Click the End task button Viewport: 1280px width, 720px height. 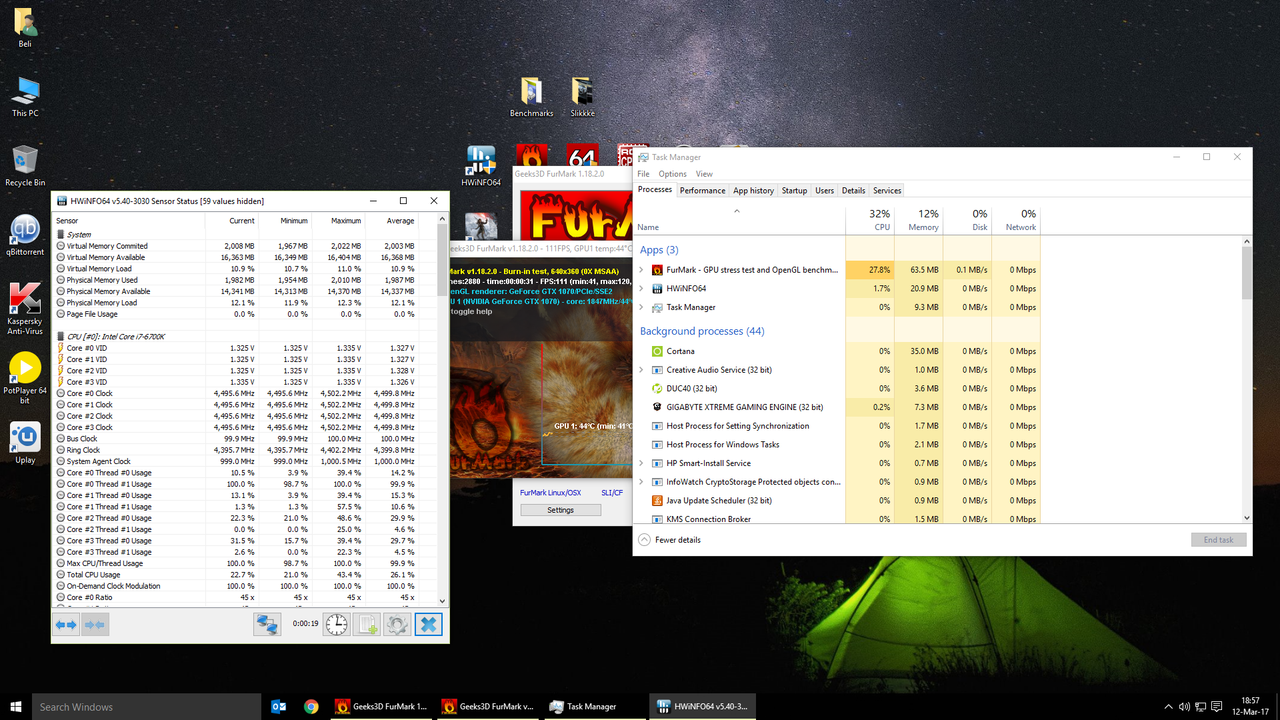pos(1218,539)
